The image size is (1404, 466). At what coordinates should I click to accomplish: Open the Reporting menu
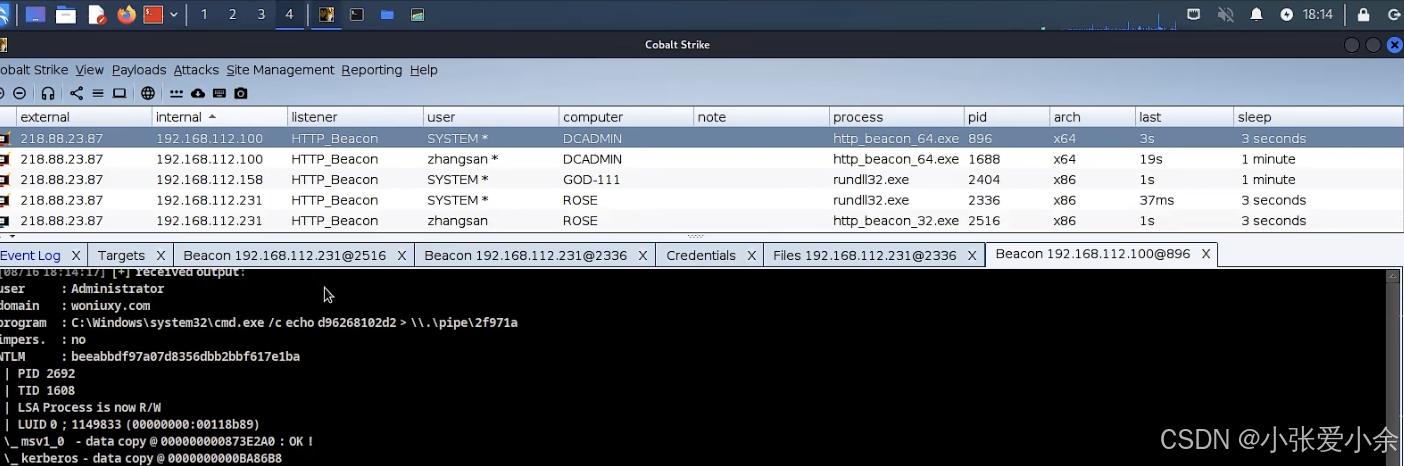coord(371,70)
